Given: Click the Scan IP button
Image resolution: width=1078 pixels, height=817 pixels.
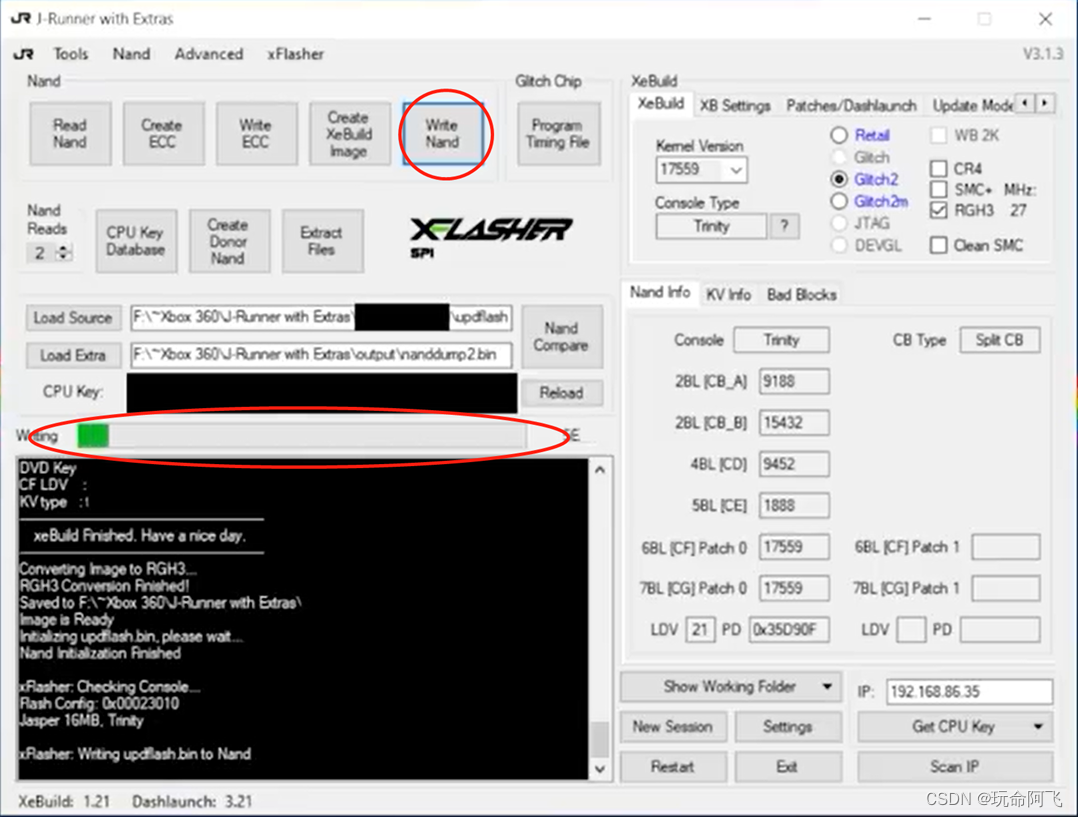Looking at the screenshot, I should point(955,766).
